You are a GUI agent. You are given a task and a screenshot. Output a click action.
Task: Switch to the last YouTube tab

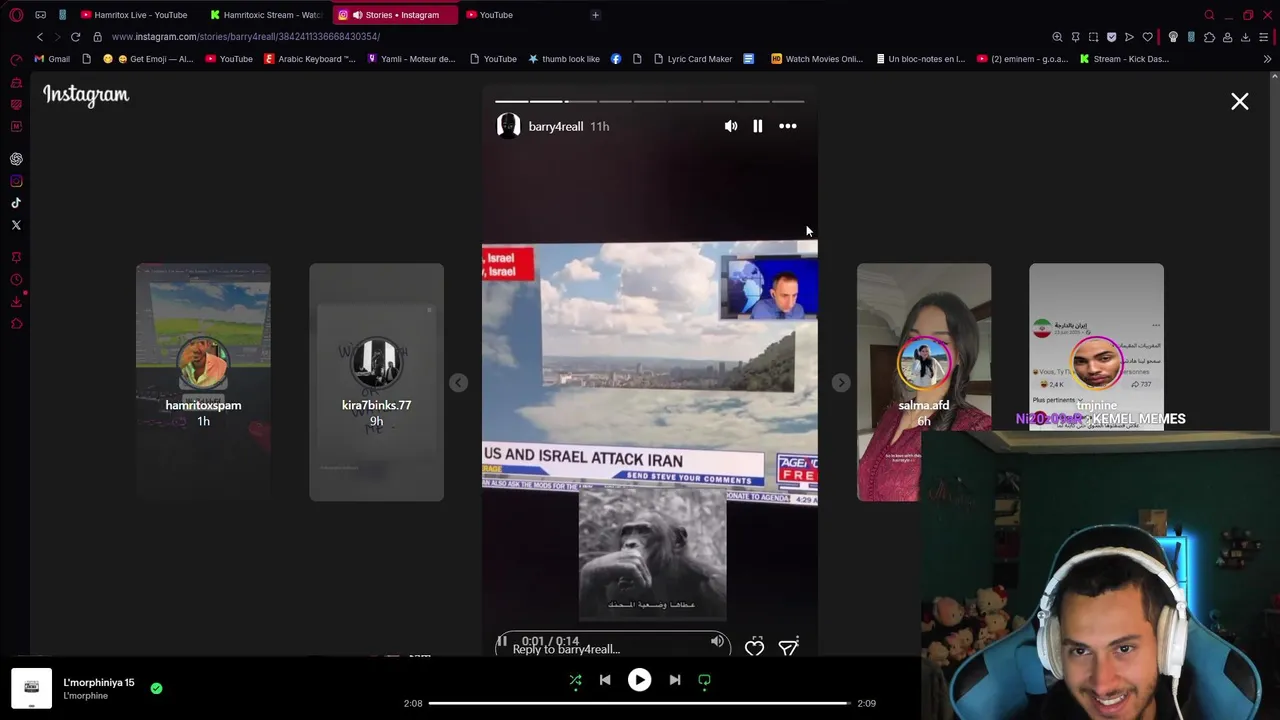[496, 15]
